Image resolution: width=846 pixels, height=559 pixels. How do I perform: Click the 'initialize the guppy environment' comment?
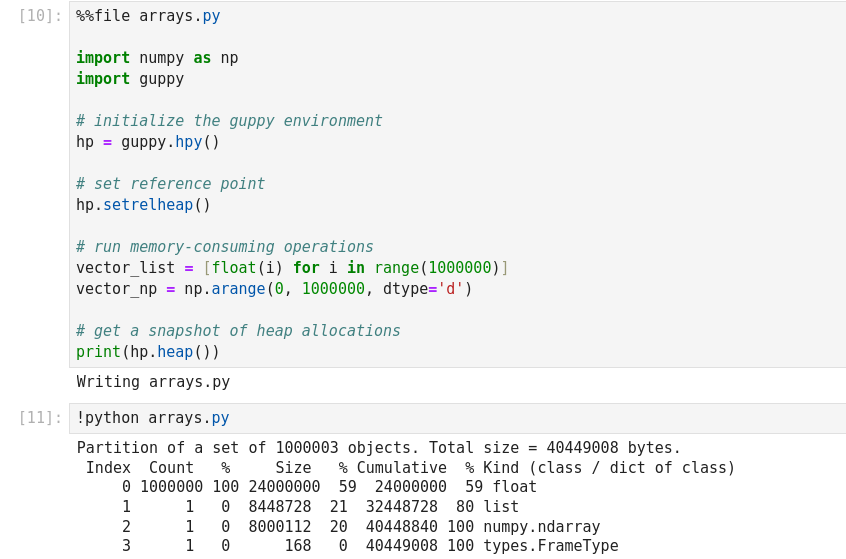229,121
